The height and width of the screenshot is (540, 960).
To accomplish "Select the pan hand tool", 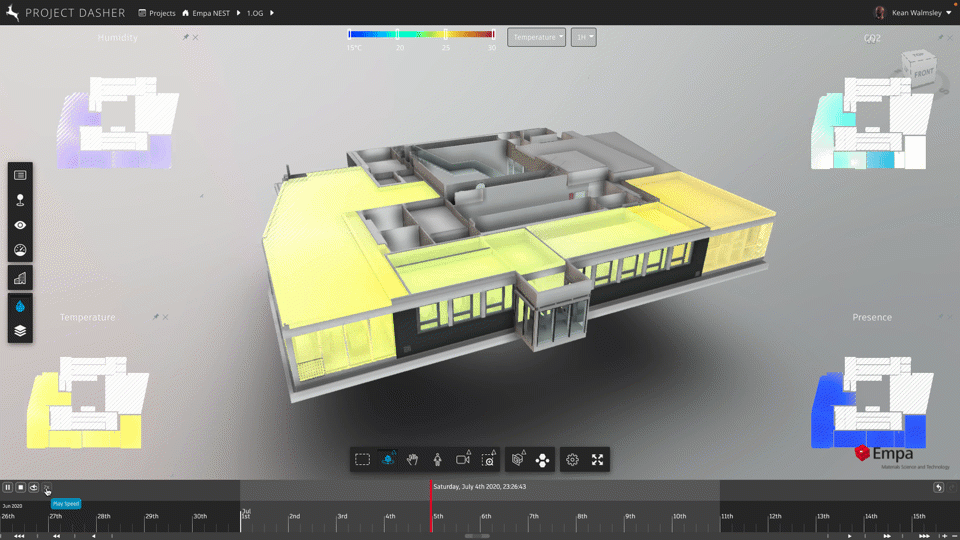I will [412, 459].
